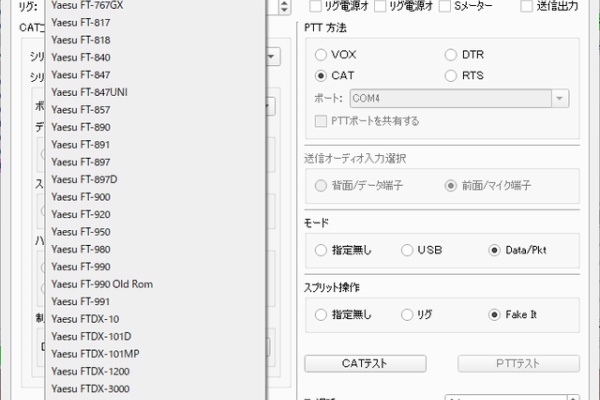Viewport: 600px width, 400px height.
Task: Open the serial port dropdown arrow behind the list
Action: coord(272,57)
